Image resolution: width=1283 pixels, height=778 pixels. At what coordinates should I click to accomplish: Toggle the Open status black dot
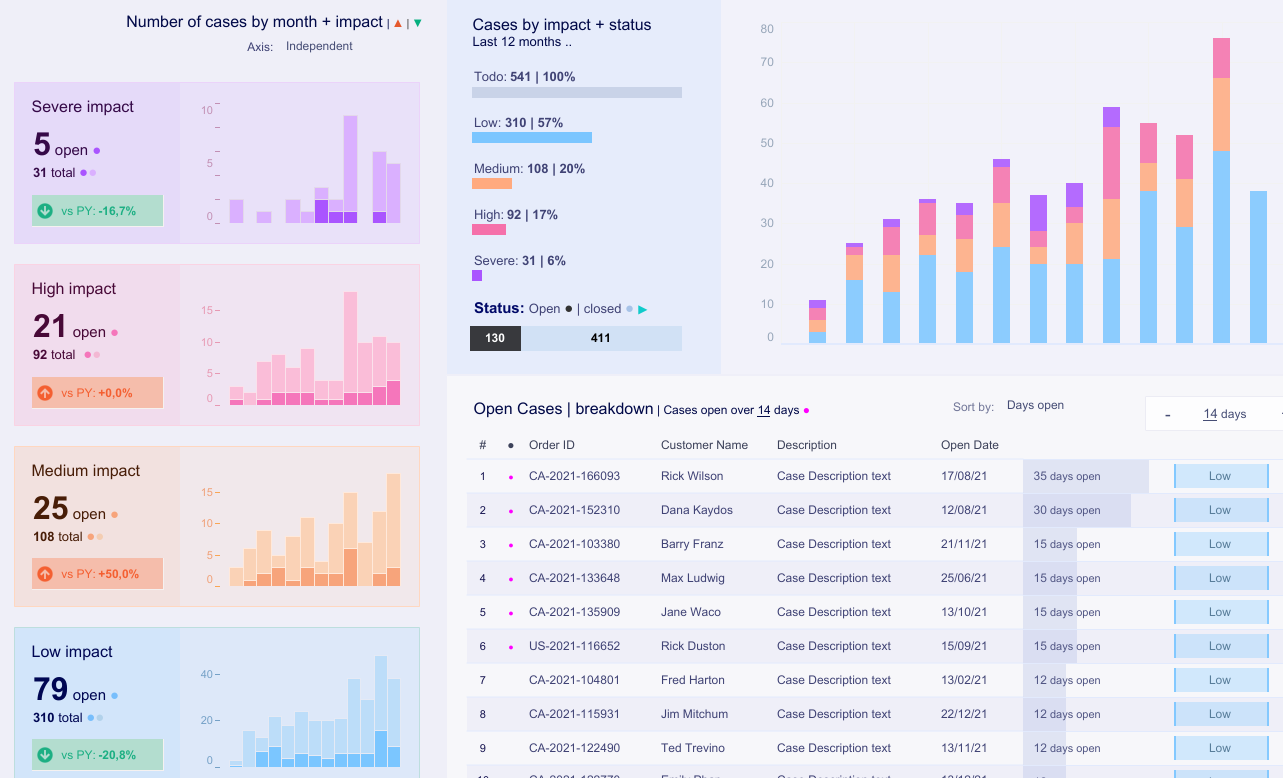coord(569,309)
